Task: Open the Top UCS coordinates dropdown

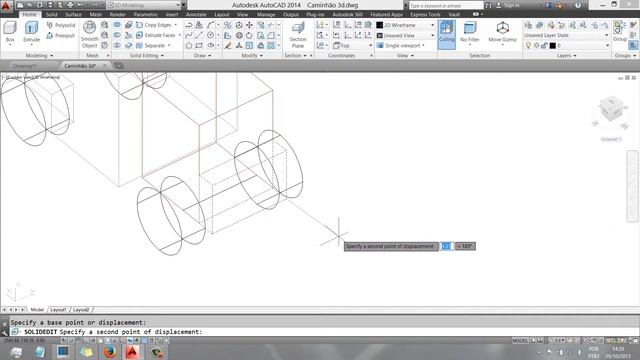Action: click(x=352, y=46)
